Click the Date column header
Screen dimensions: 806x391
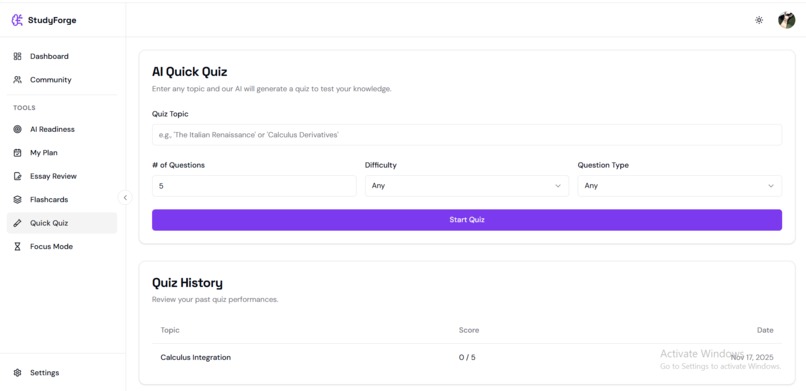pyautogui.click(x=765, y=330)
